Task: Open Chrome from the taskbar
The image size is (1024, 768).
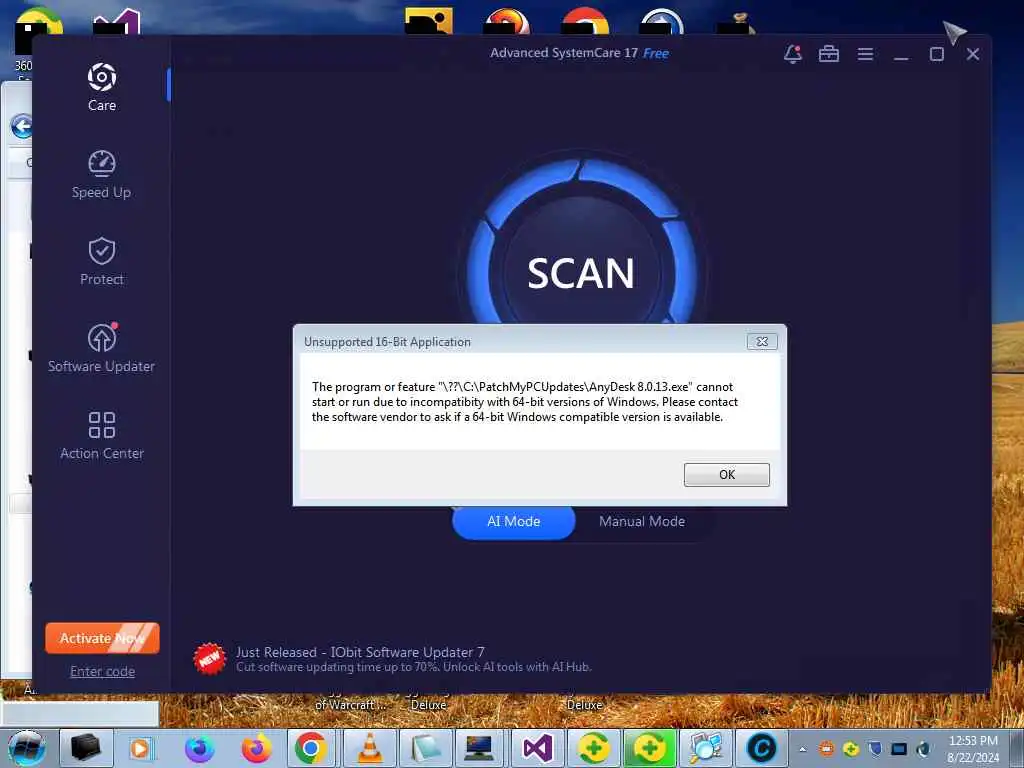Action: [x=311, y=748]
